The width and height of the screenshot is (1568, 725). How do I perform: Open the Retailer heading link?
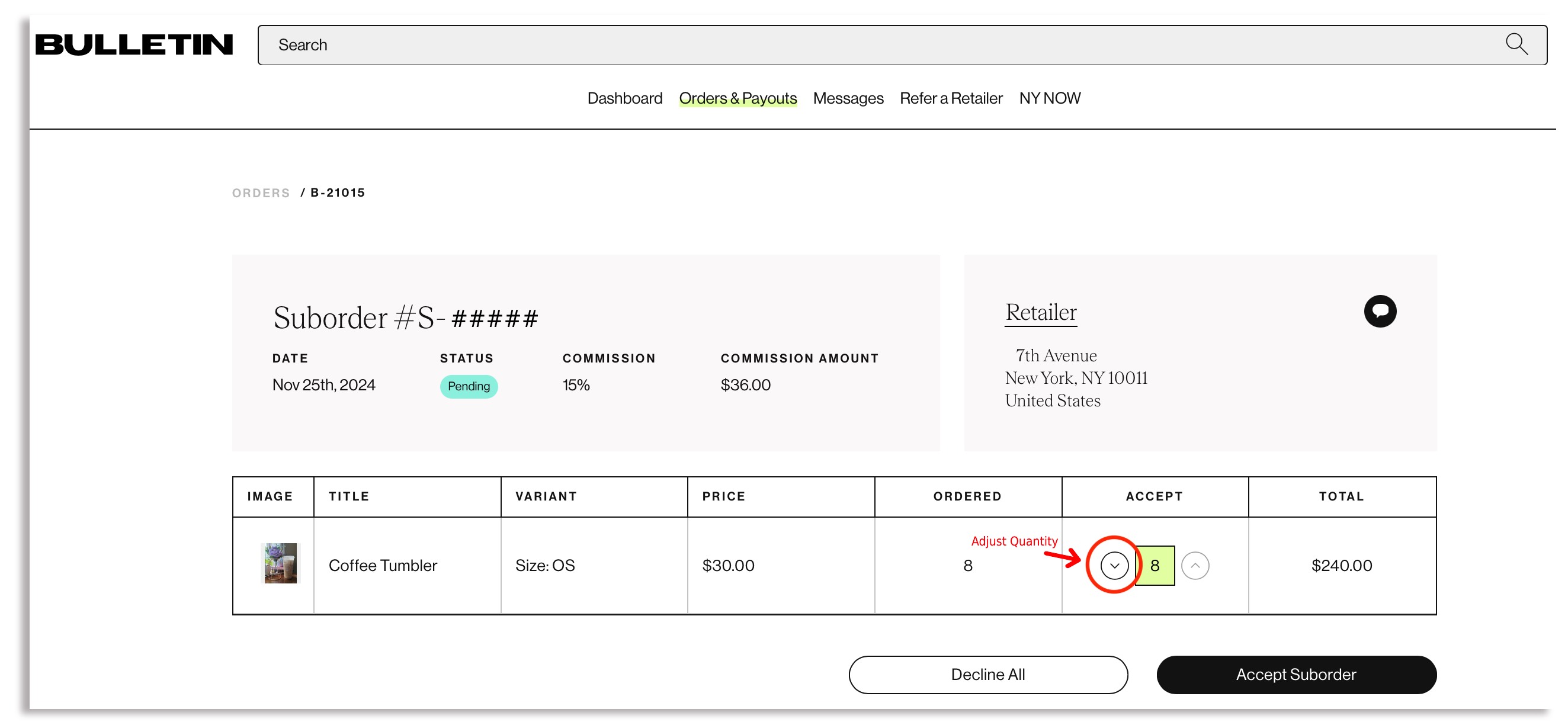click(x=1040, y=312)
